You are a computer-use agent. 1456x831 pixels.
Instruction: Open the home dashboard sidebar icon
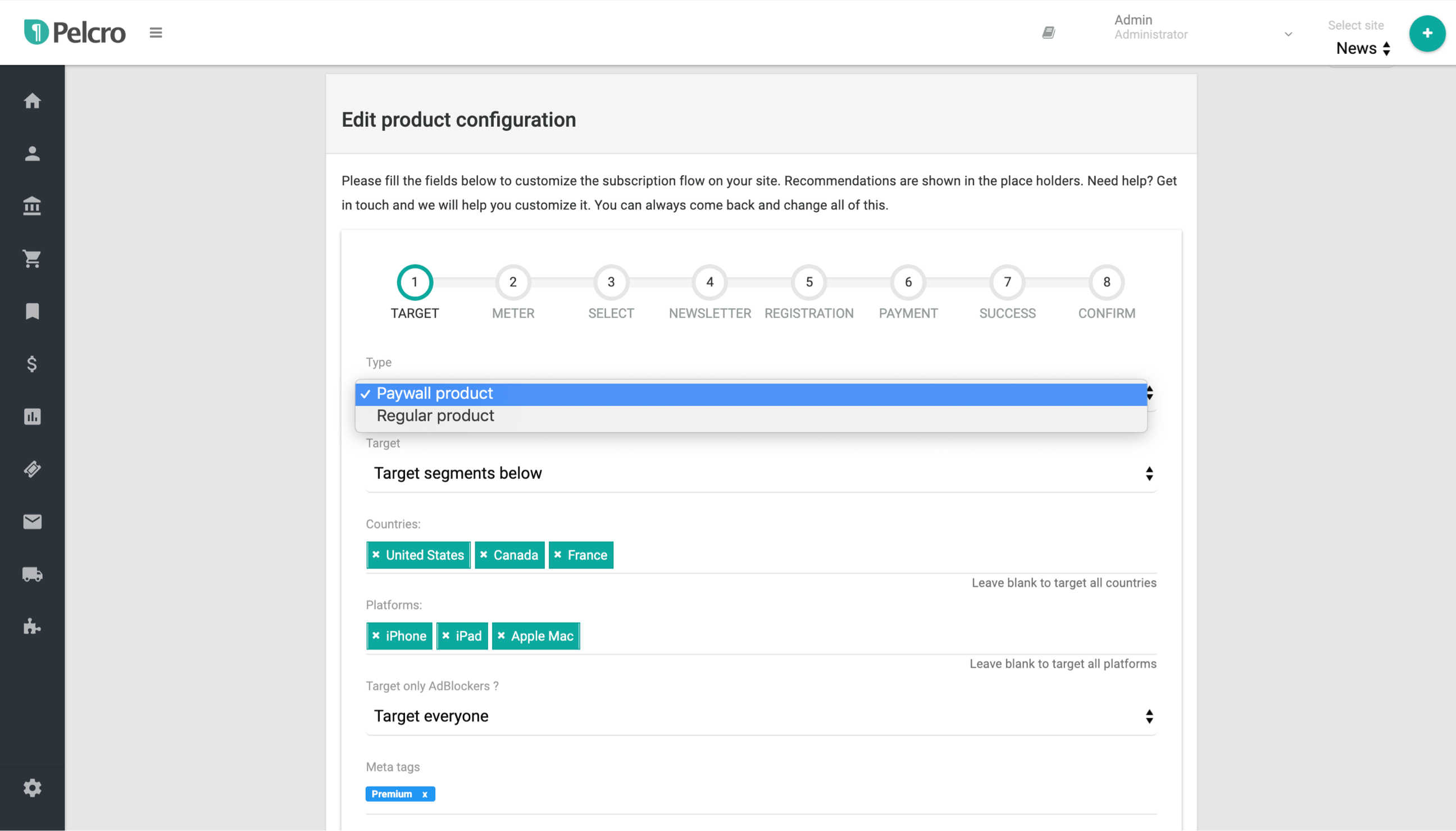pyautogui.click(x=32, y=101)
